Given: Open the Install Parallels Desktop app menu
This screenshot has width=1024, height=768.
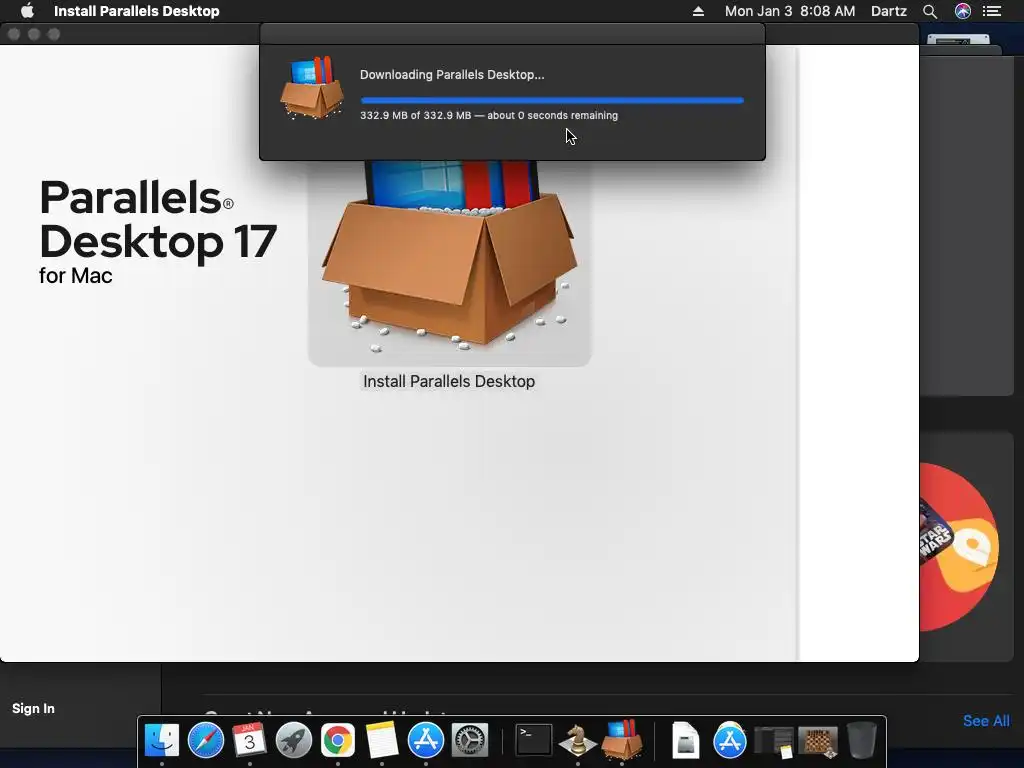Looking at the screenshot, I should 136,11.
